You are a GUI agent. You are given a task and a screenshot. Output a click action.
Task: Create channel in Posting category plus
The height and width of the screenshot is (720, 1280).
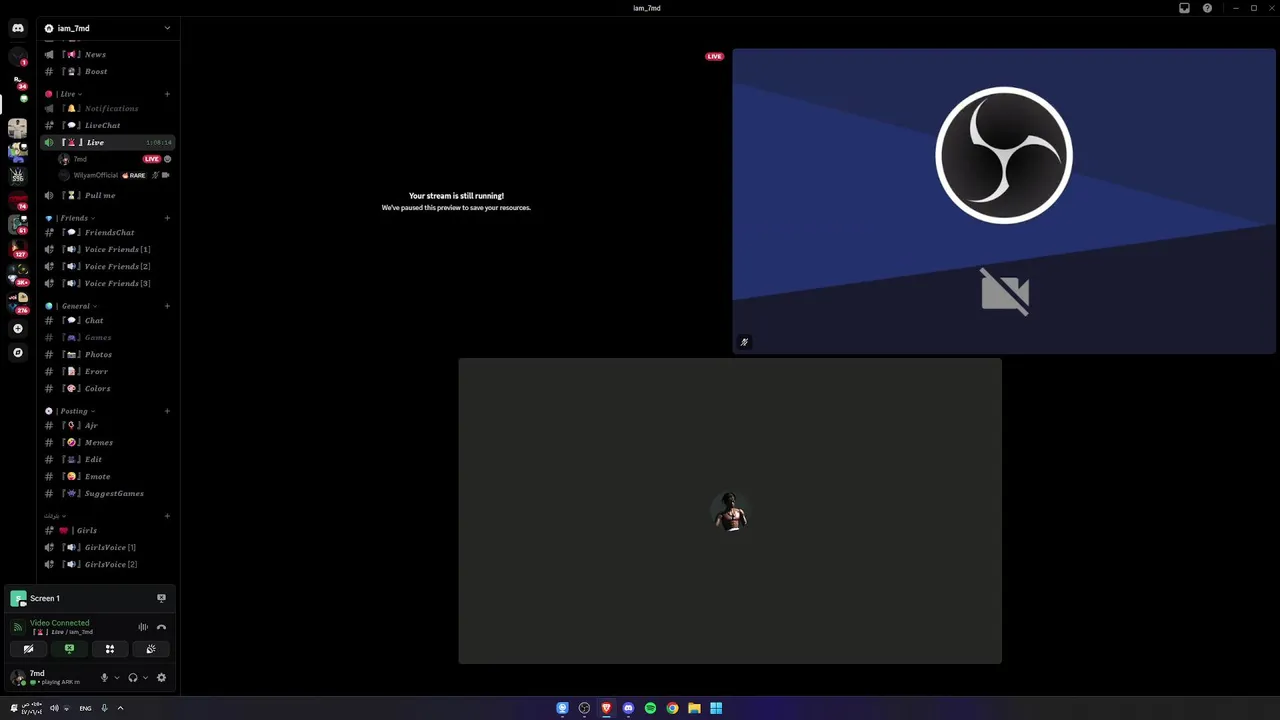tap(167, 411)
